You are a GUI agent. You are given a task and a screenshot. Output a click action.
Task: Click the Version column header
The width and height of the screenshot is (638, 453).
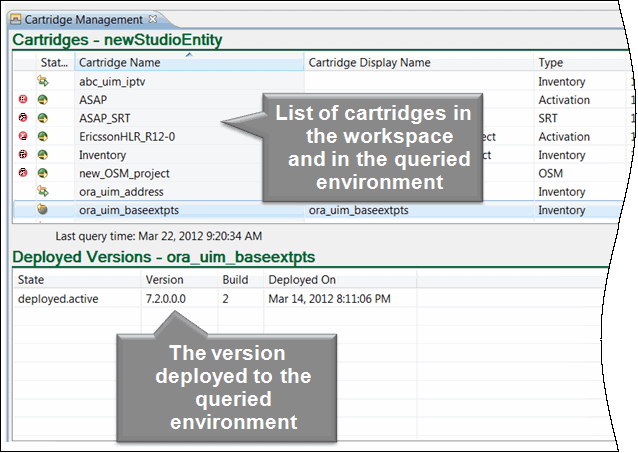coord(164,280)
